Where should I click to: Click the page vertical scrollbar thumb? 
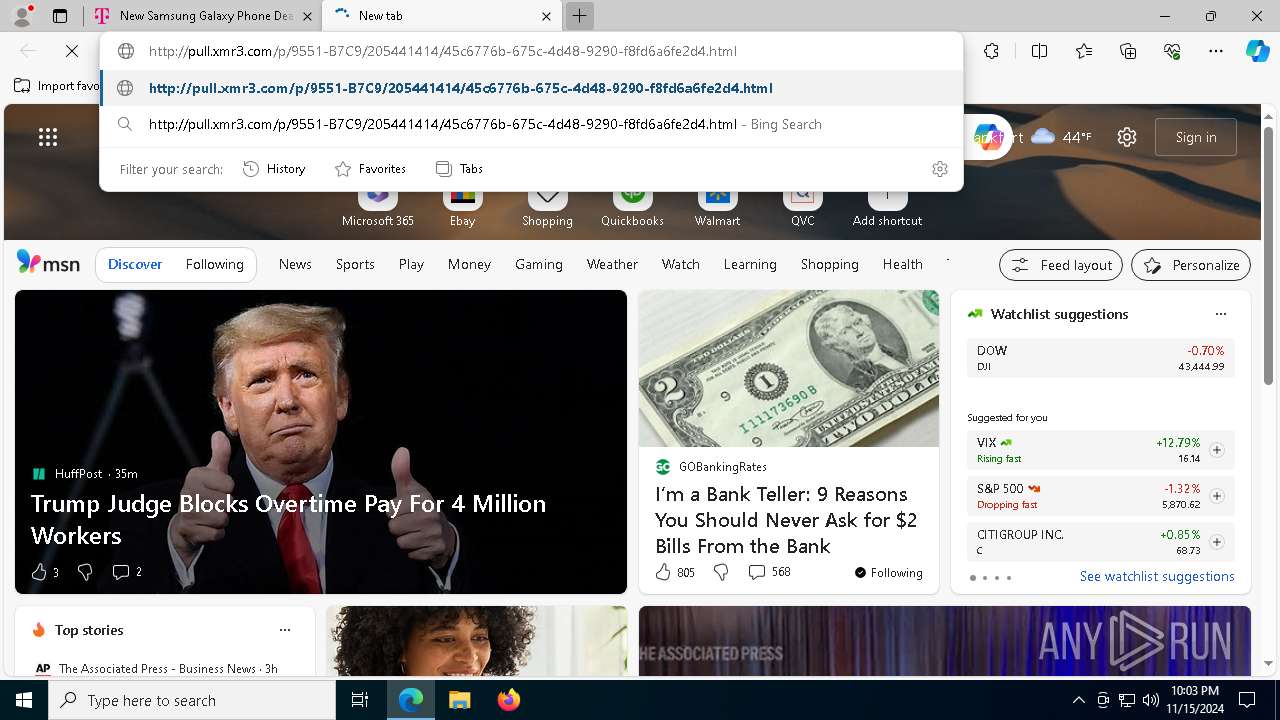point(1269,256)
